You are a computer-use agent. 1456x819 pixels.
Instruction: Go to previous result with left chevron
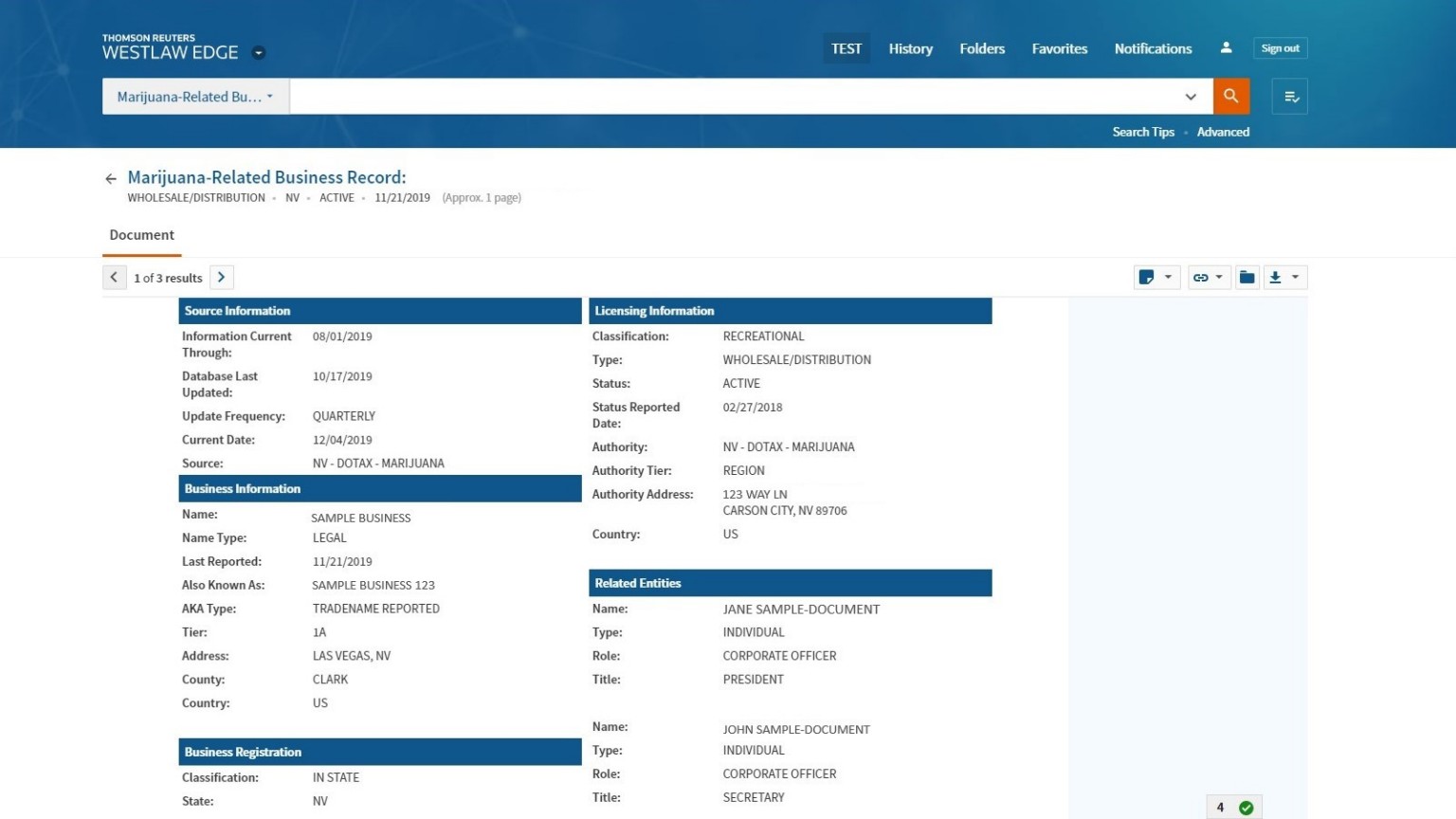tap(114, 277)
